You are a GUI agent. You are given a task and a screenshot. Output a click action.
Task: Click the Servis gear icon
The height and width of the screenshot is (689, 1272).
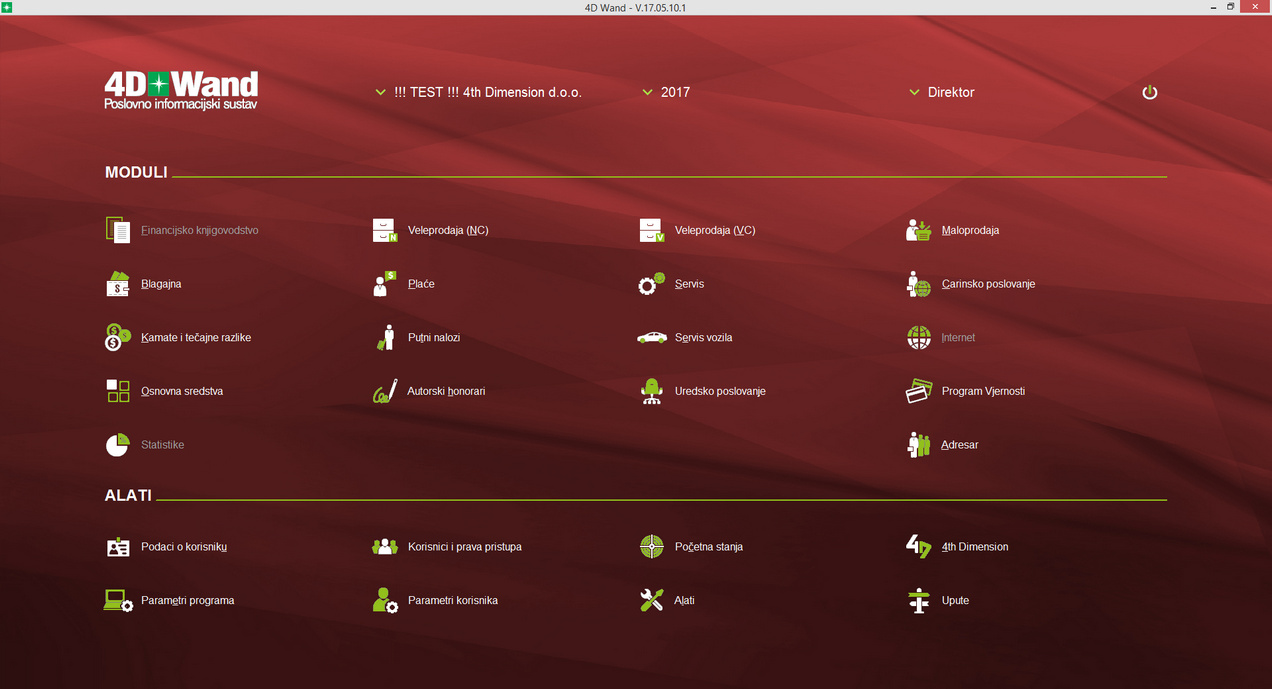652,284
